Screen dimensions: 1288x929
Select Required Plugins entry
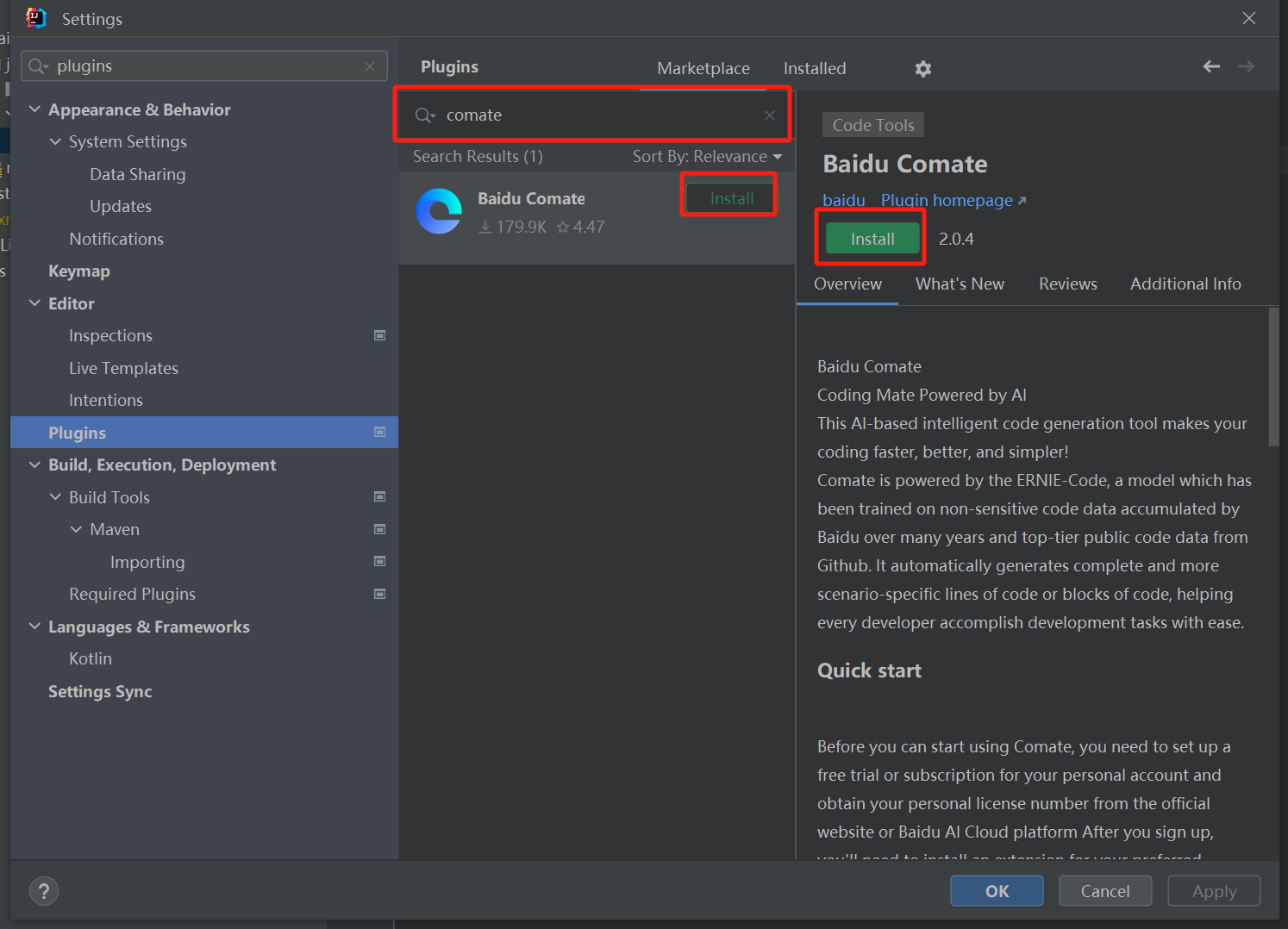(132, 594)
